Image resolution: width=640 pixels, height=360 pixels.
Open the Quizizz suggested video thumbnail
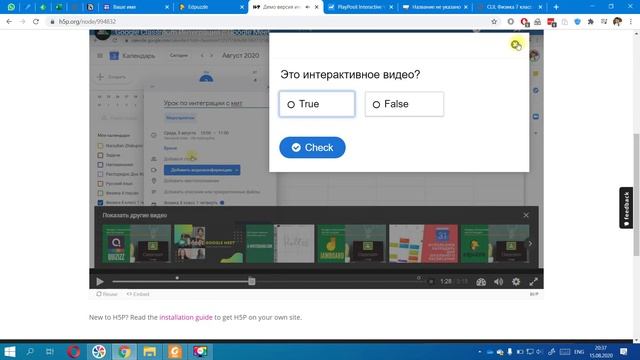[137, 244]
